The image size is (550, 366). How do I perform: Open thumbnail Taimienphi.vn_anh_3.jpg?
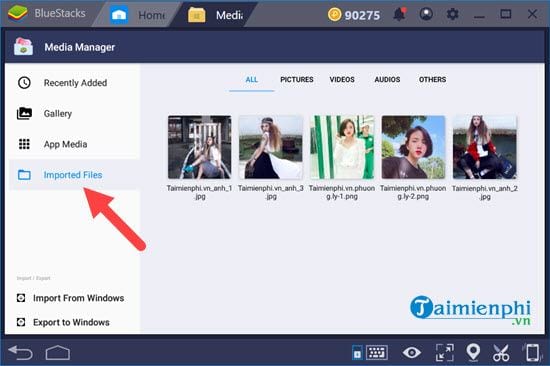click(x=271, y=147)
